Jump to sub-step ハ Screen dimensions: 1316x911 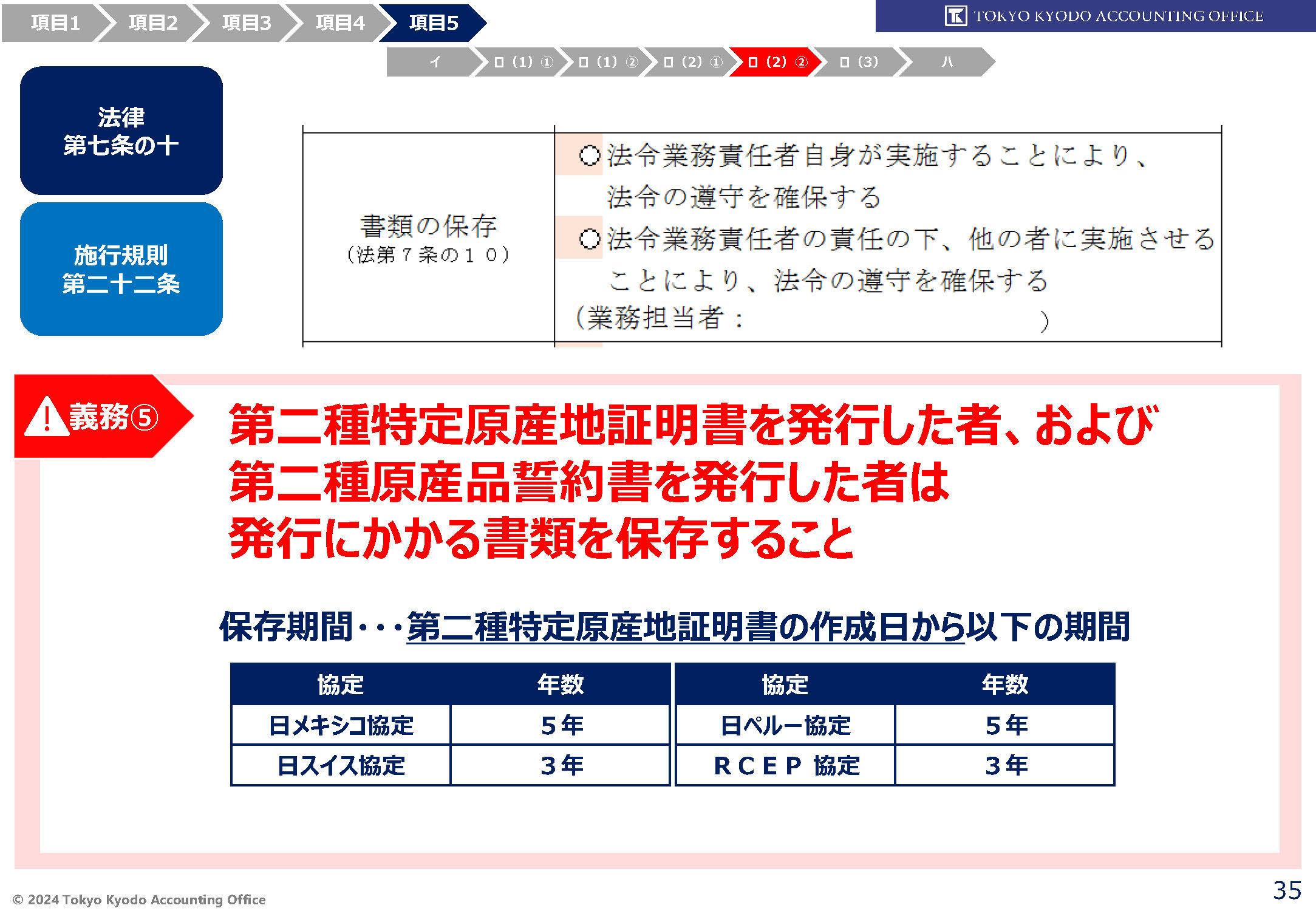point(946,62)
